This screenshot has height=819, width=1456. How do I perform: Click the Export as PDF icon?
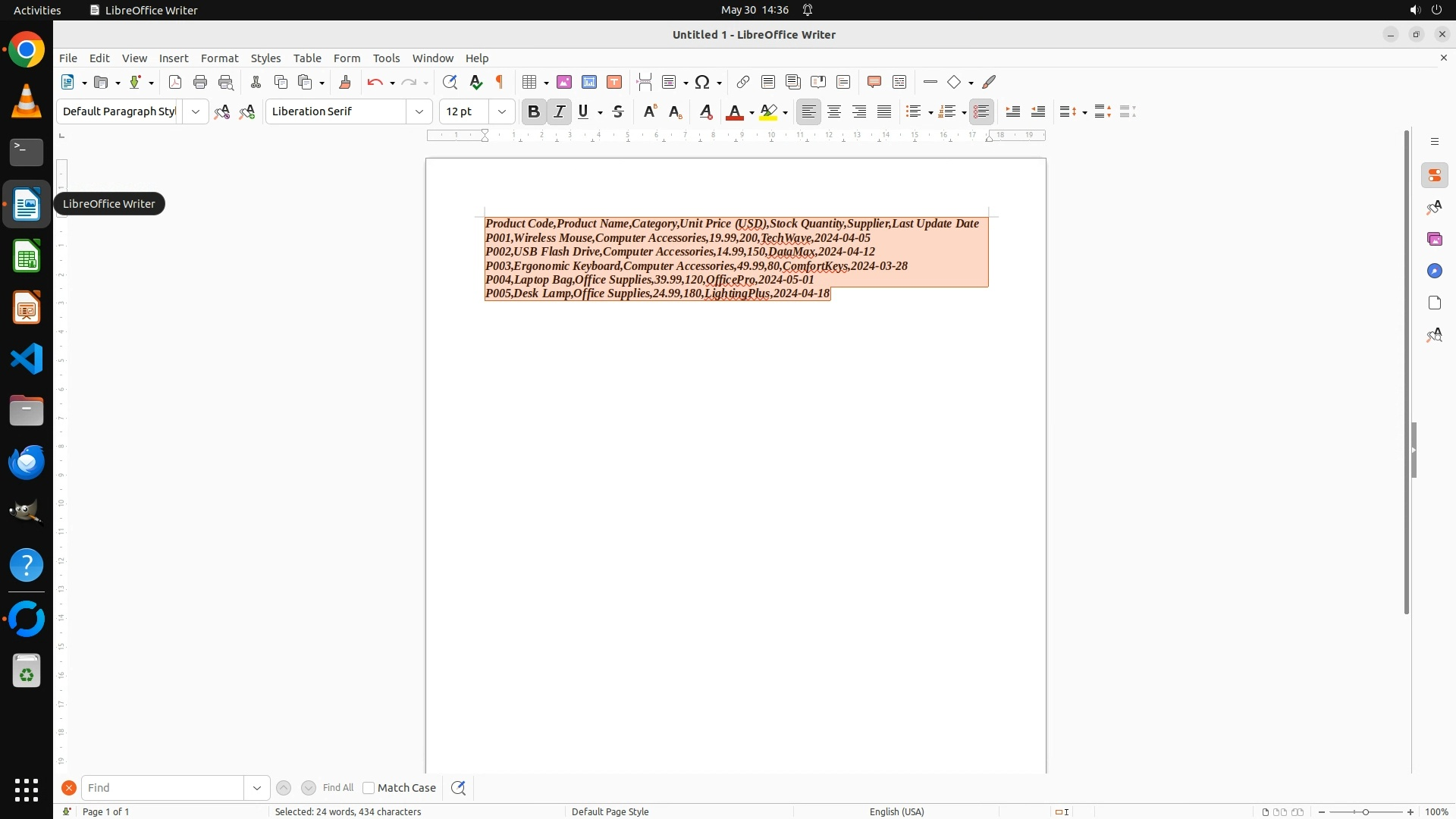coord(175,82)
